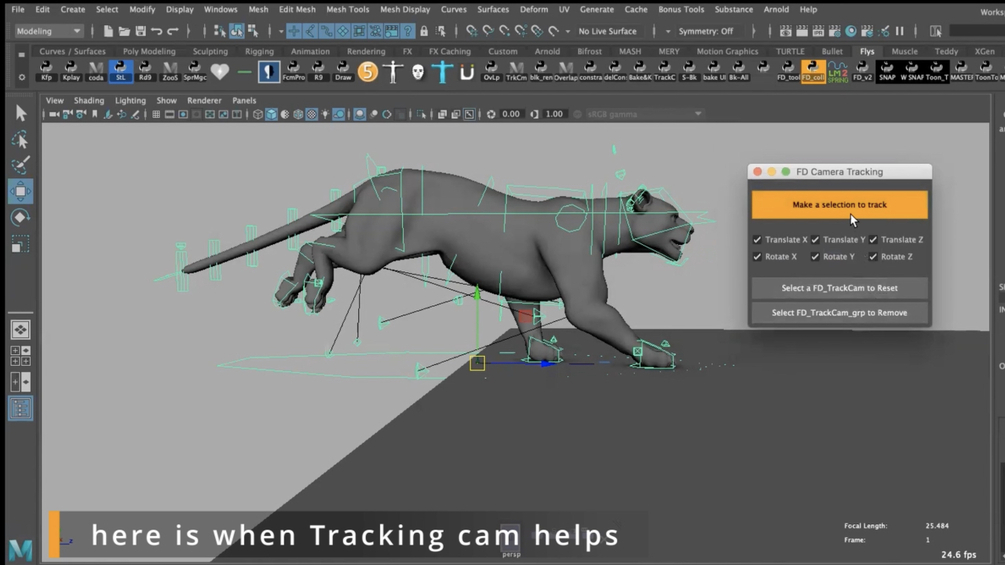The height and width of the screenshot is (565, 1005).
Task: Open the Modeling menu set dropdown
Action: point(49,31)
